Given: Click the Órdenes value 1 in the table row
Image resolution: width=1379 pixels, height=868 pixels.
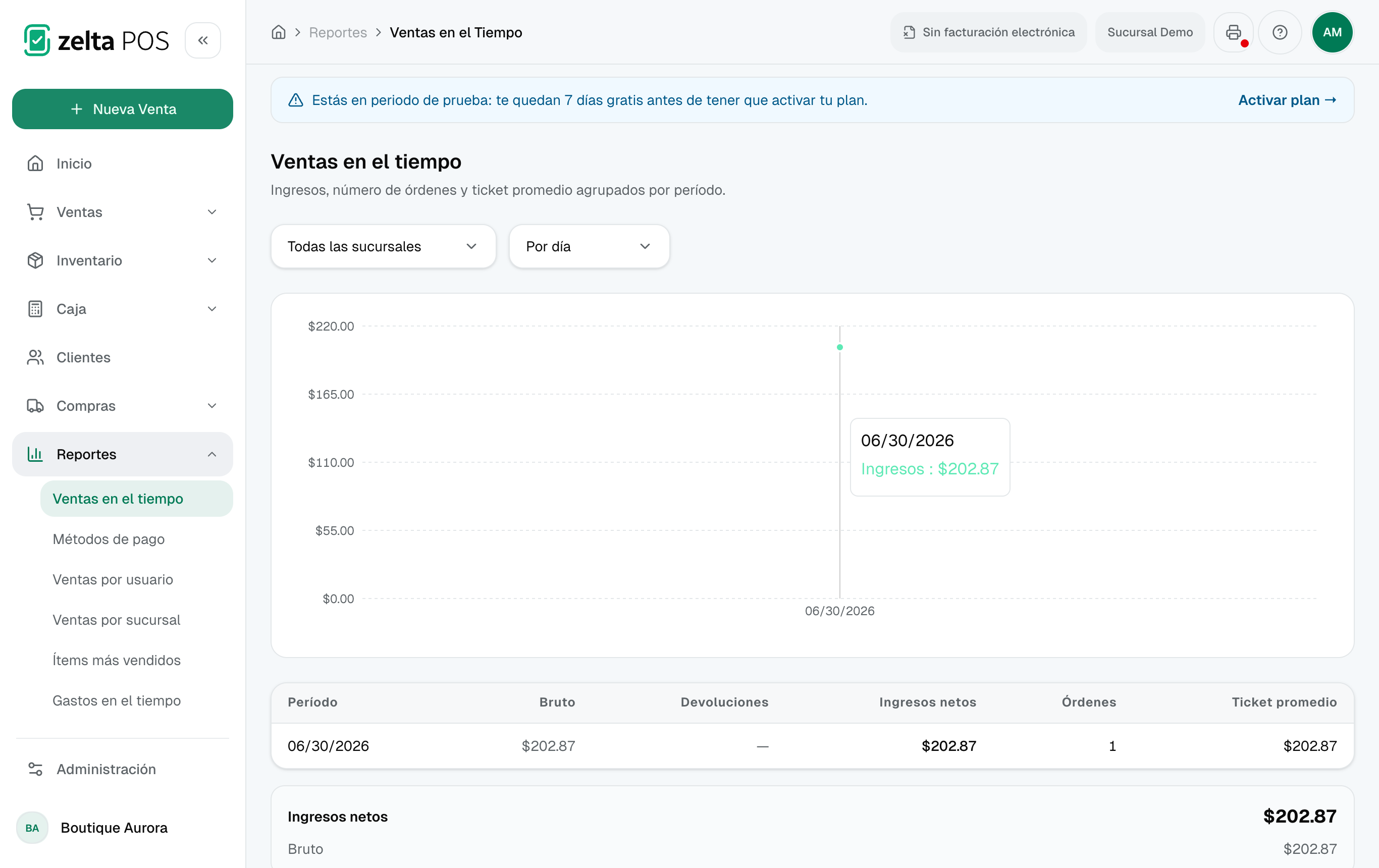Looking at the screenshot, I should pos(1112,746).
